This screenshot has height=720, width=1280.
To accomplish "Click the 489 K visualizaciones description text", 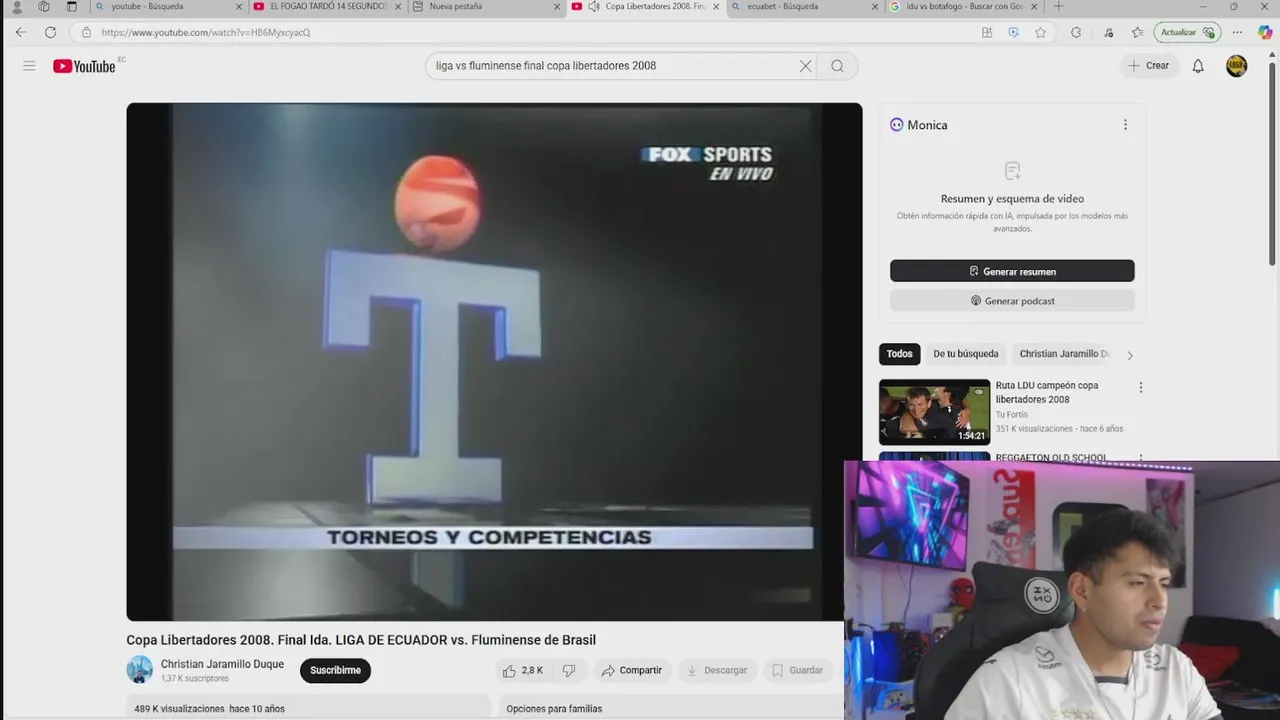I will 209,708.
